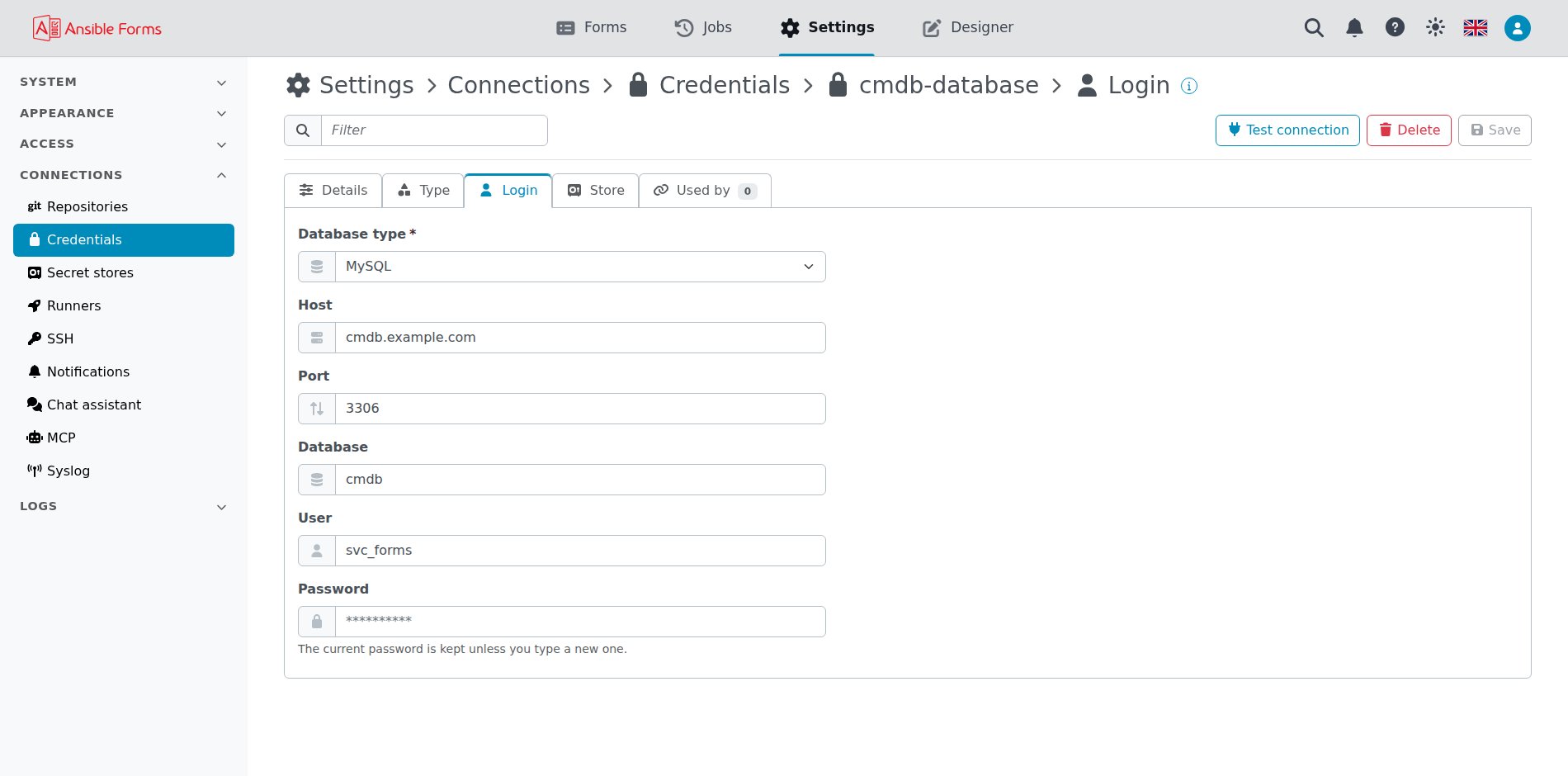This screenshot has height=776, width=1568.
Task: Switch to the Type tab
Action: coord(423,191)
